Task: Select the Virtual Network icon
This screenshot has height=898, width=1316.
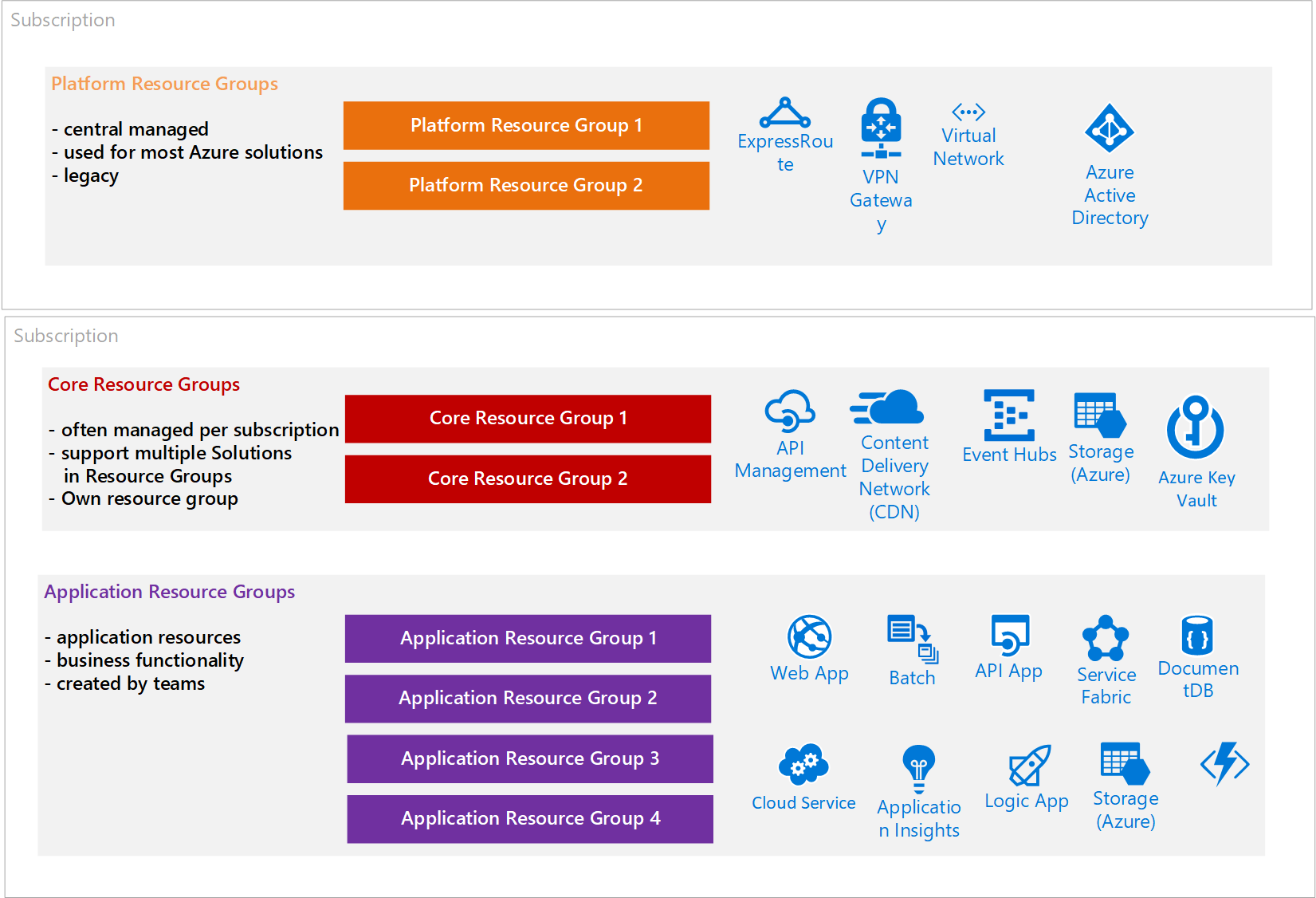Action: point(968,112)
